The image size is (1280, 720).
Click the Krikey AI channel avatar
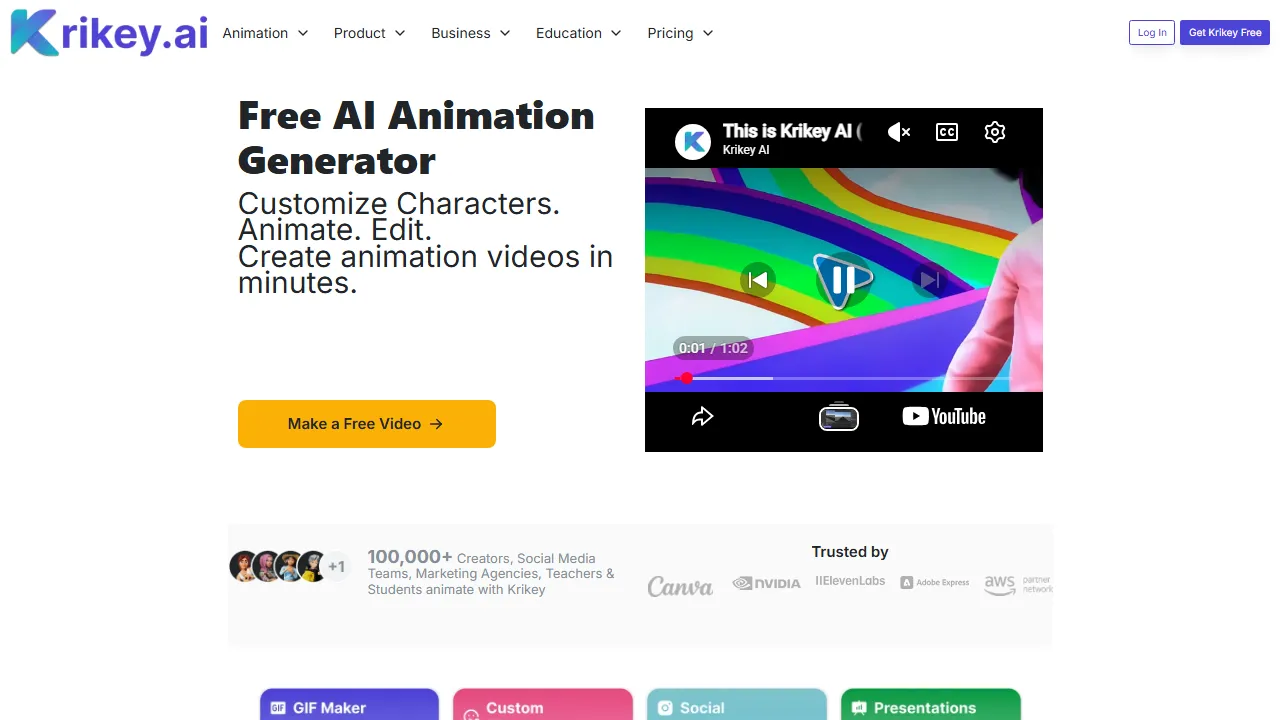(693, 141)
